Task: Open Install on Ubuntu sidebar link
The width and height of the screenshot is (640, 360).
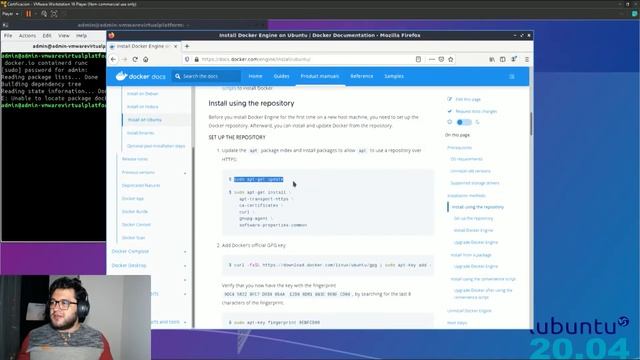Action: (x=144, y=120)
